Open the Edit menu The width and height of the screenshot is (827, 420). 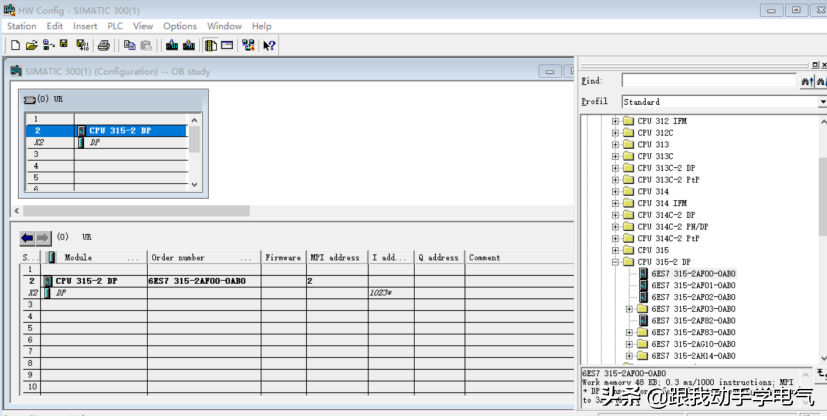click(54, 26)
